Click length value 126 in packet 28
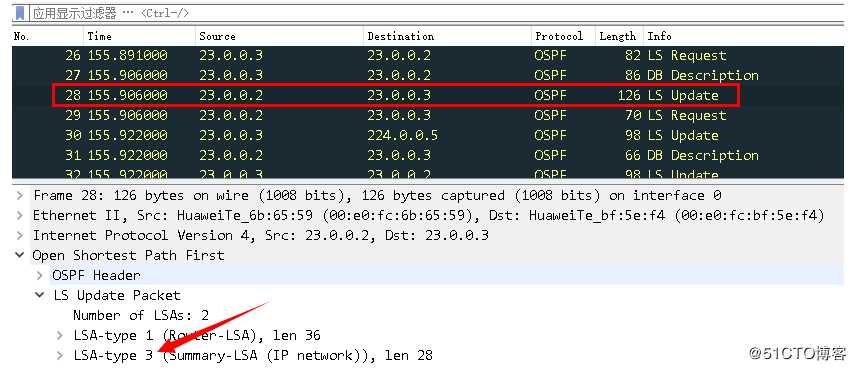 [628, 96]
